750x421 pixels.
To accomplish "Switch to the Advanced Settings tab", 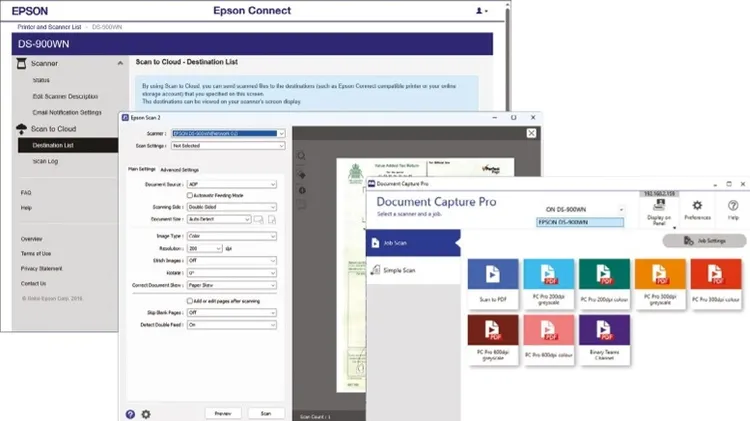I will (x=179, y=169).
